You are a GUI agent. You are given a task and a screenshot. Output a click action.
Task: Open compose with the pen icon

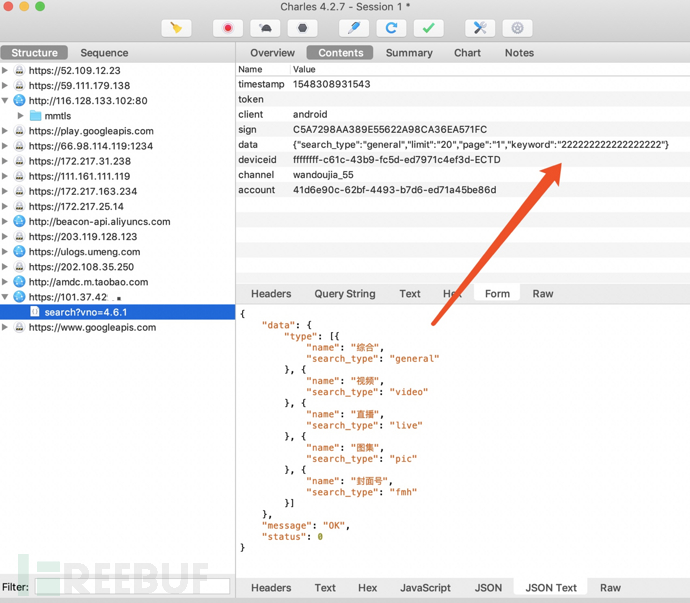[354, 29]
